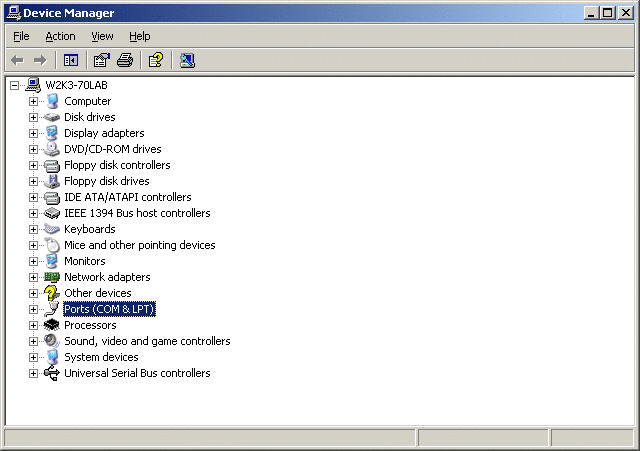The width and height of the screenshot is (640, 451).
Task: Click the Processors chip icon
Action: (52, 325)
